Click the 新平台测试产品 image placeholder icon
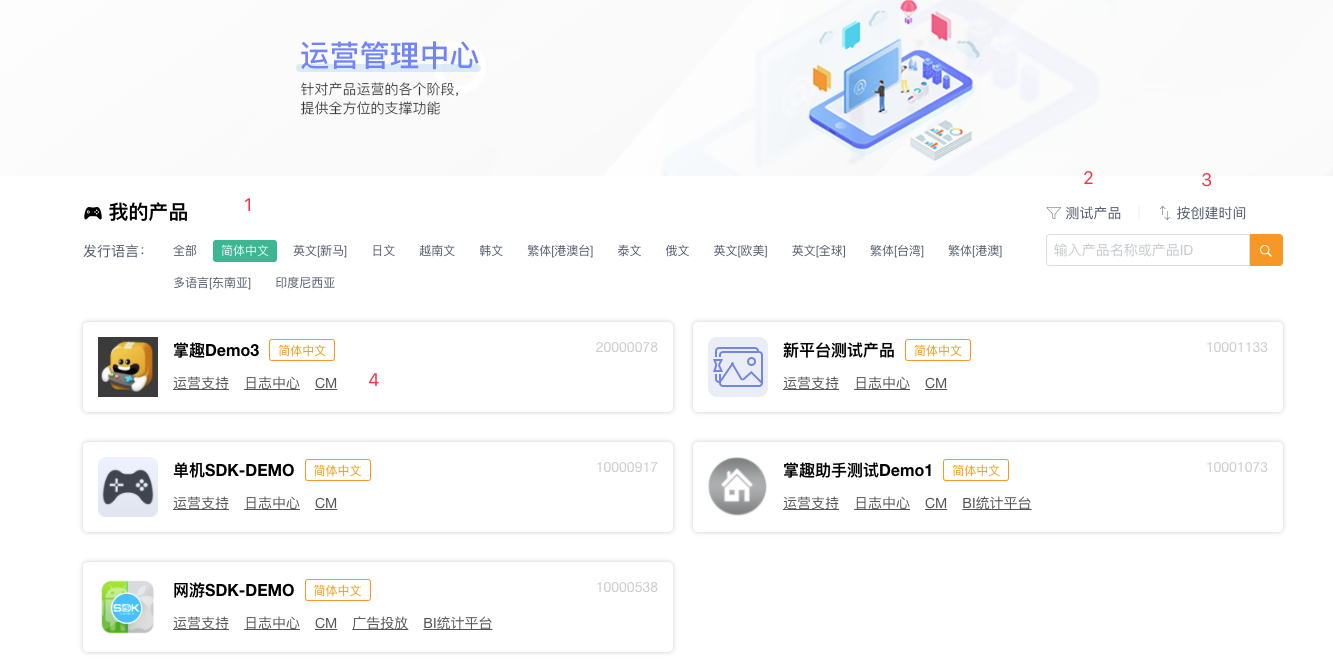 (x=738, y=367)
